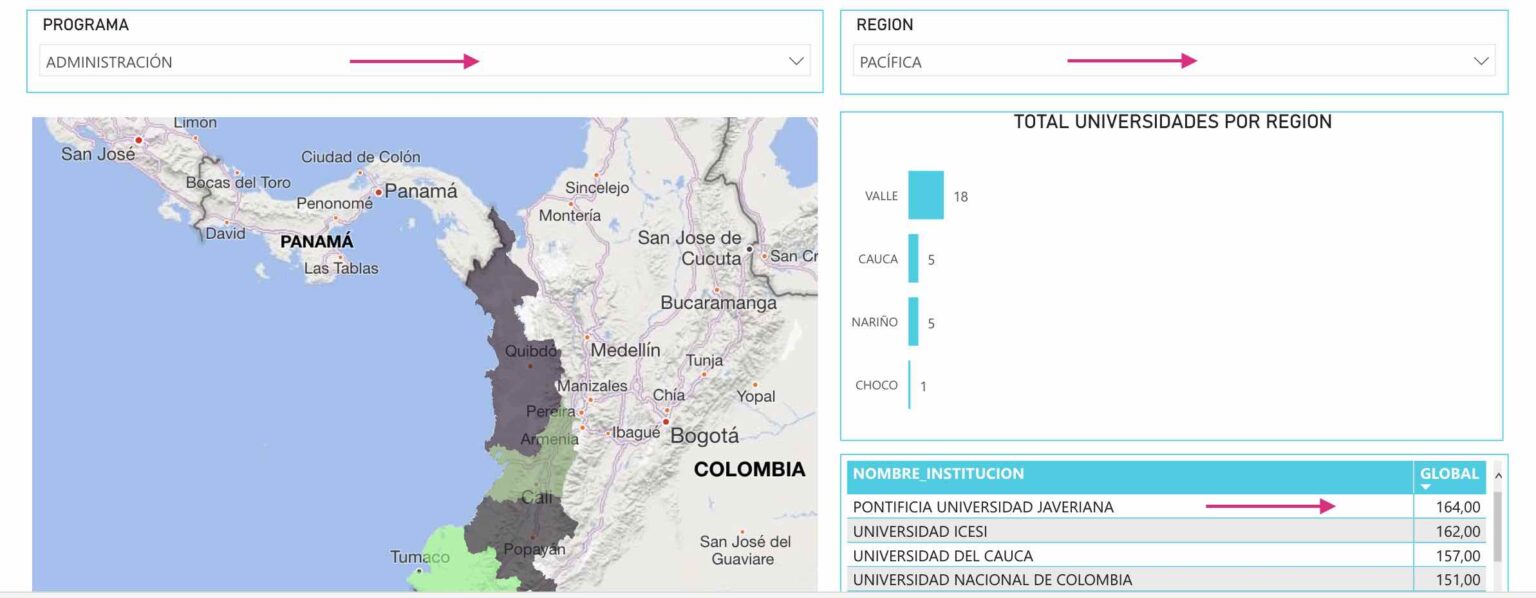The width and height of the screenshot is (1536, 598).
Task: Expand the REGION dropdown chevron
Action: (1481, 61)
